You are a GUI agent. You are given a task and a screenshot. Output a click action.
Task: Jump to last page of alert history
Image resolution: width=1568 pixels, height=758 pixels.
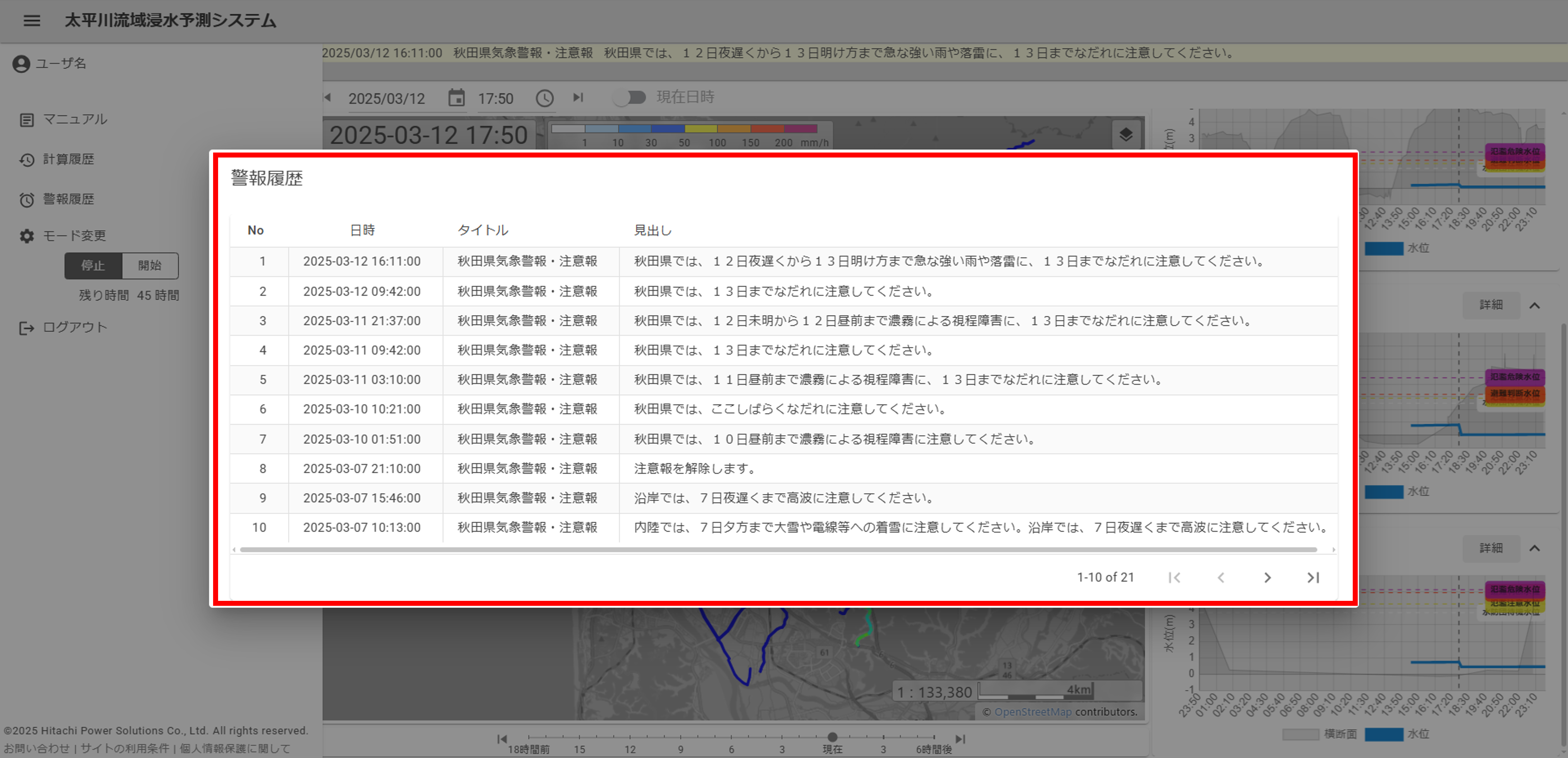pyautogui.click(x=1313, y=577)
